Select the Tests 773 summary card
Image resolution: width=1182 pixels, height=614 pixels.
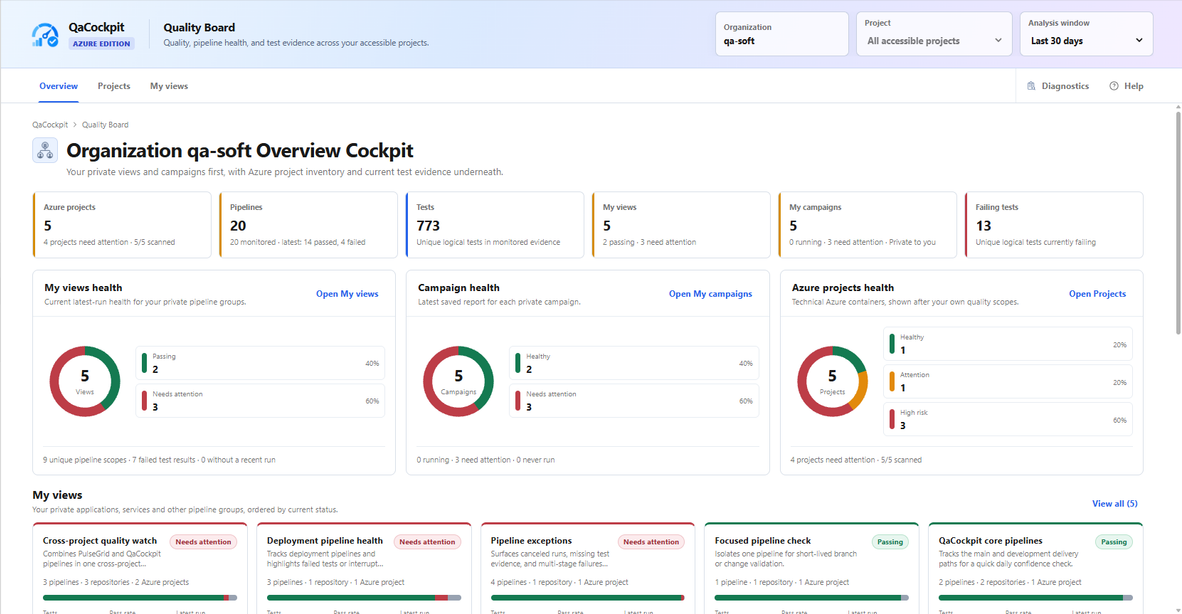pyautogui.click(x=495, y=225)
